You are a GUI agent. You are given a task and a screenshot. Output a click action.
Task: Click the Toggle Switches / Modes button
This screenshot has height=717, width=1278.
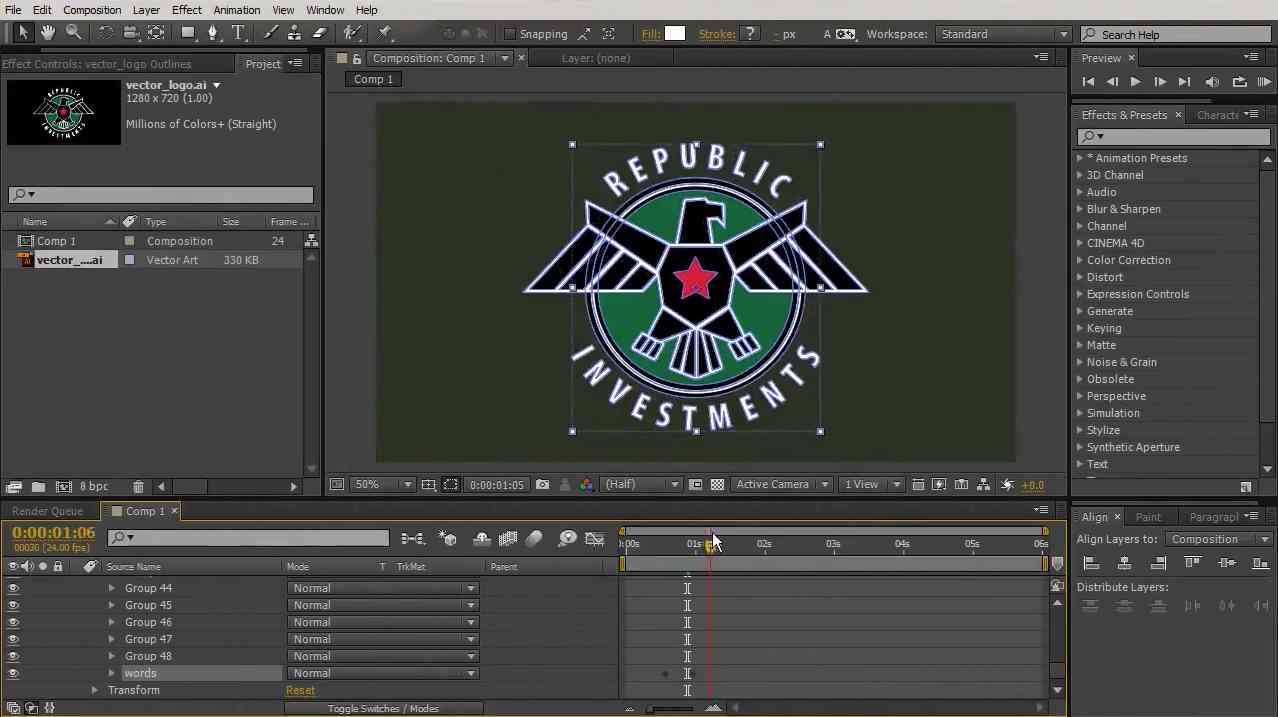(383, 708)
